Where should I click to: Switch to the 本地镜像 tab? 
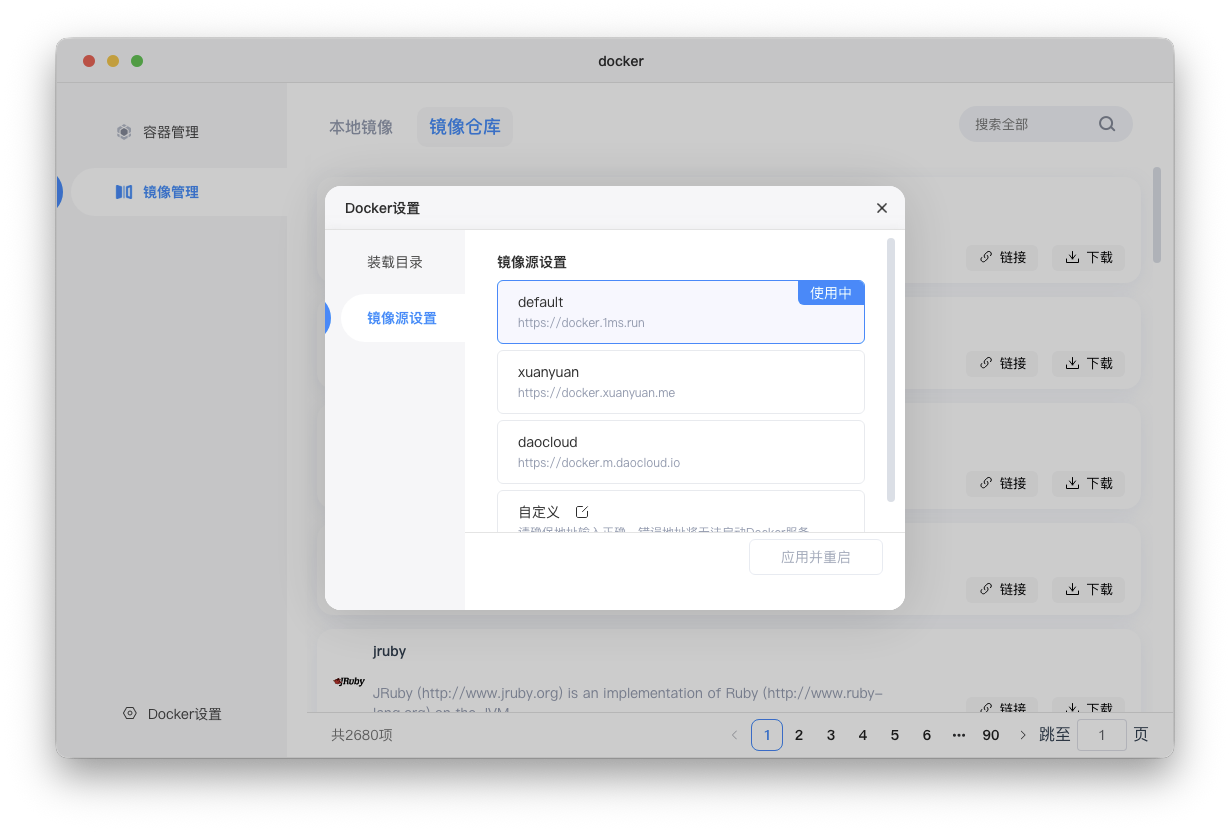pos(361,127)
